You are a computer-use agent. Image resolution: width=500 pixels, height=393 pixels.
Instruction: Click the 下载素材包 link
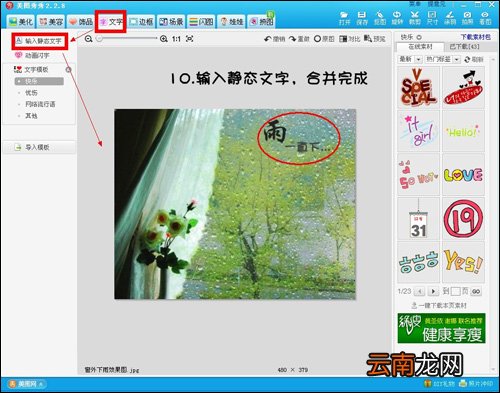(x=476, y=37)
